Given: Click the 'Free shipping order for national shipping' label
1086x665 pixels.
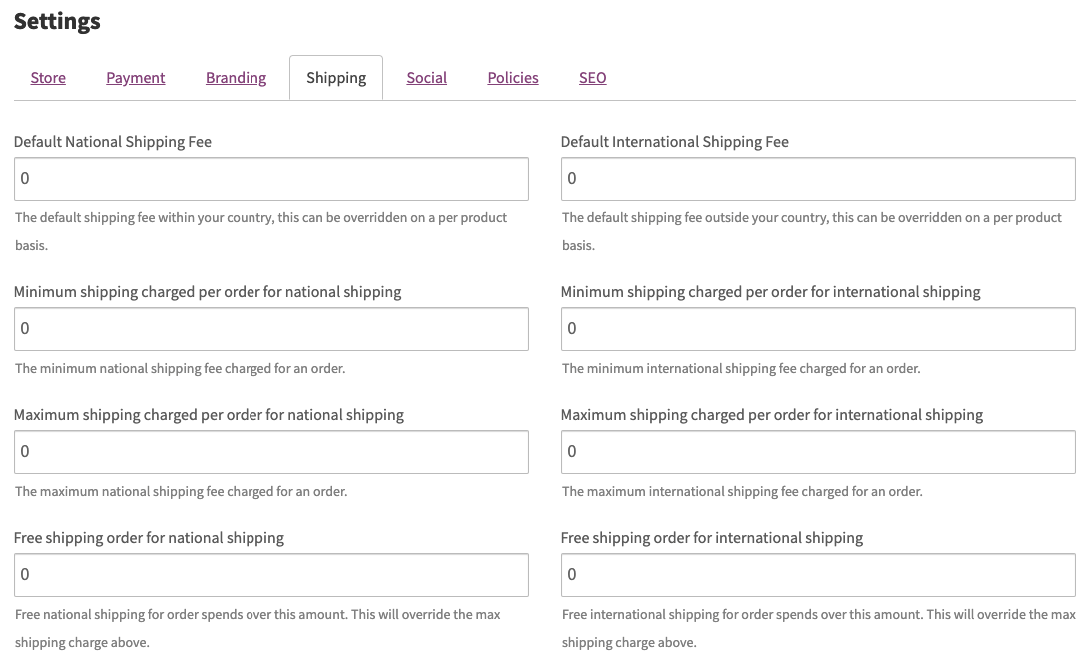Looking at the screenshot, I should tap(149, 538).
